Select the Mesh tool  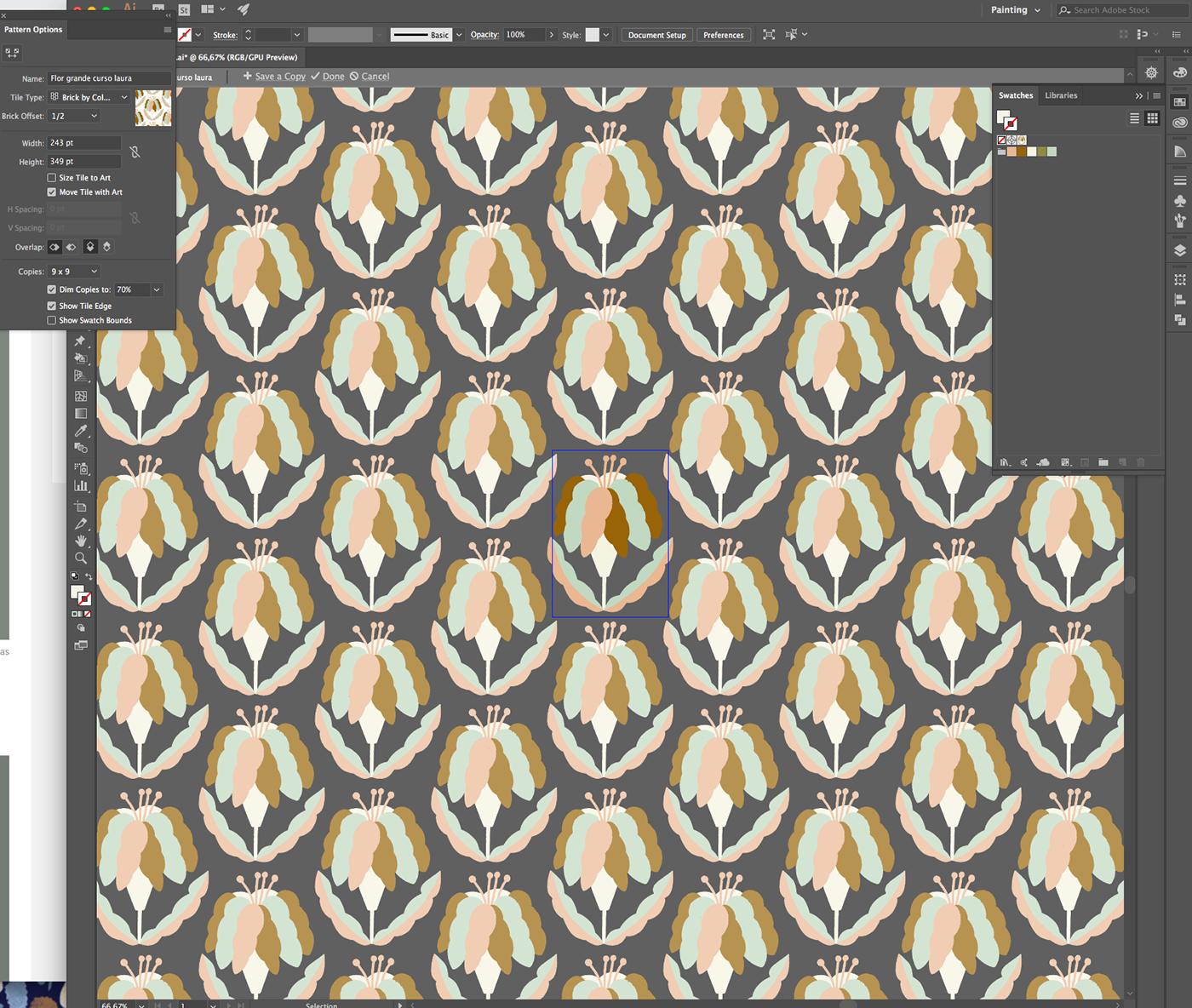tap(81, 396)
